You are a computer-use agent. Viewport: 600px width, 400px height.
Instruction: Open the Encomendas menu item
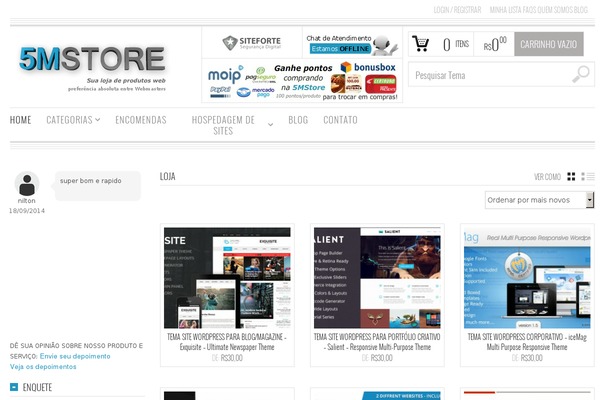coord(141,120)
